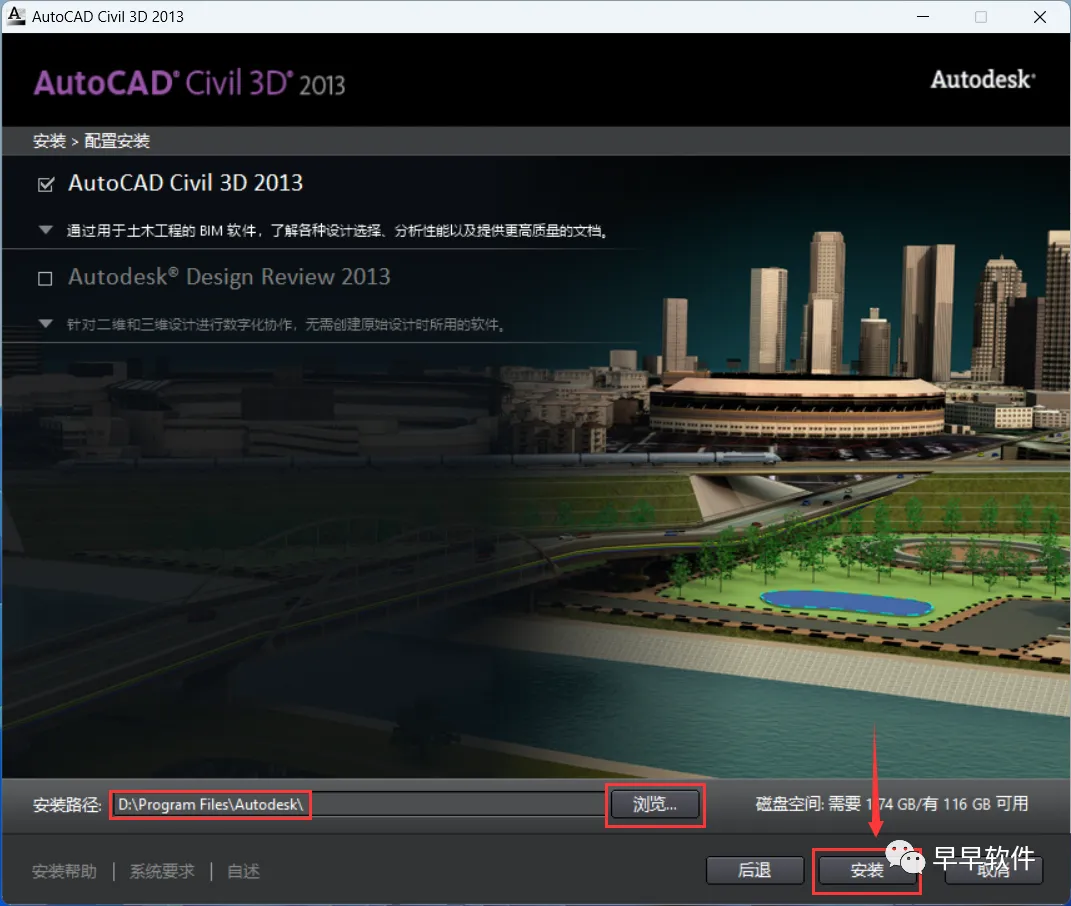Select the Autodesk Design Review 2013 product title
Image resolution: width=1071 pixels, height=906 pixels.
(x=229, y=277)
